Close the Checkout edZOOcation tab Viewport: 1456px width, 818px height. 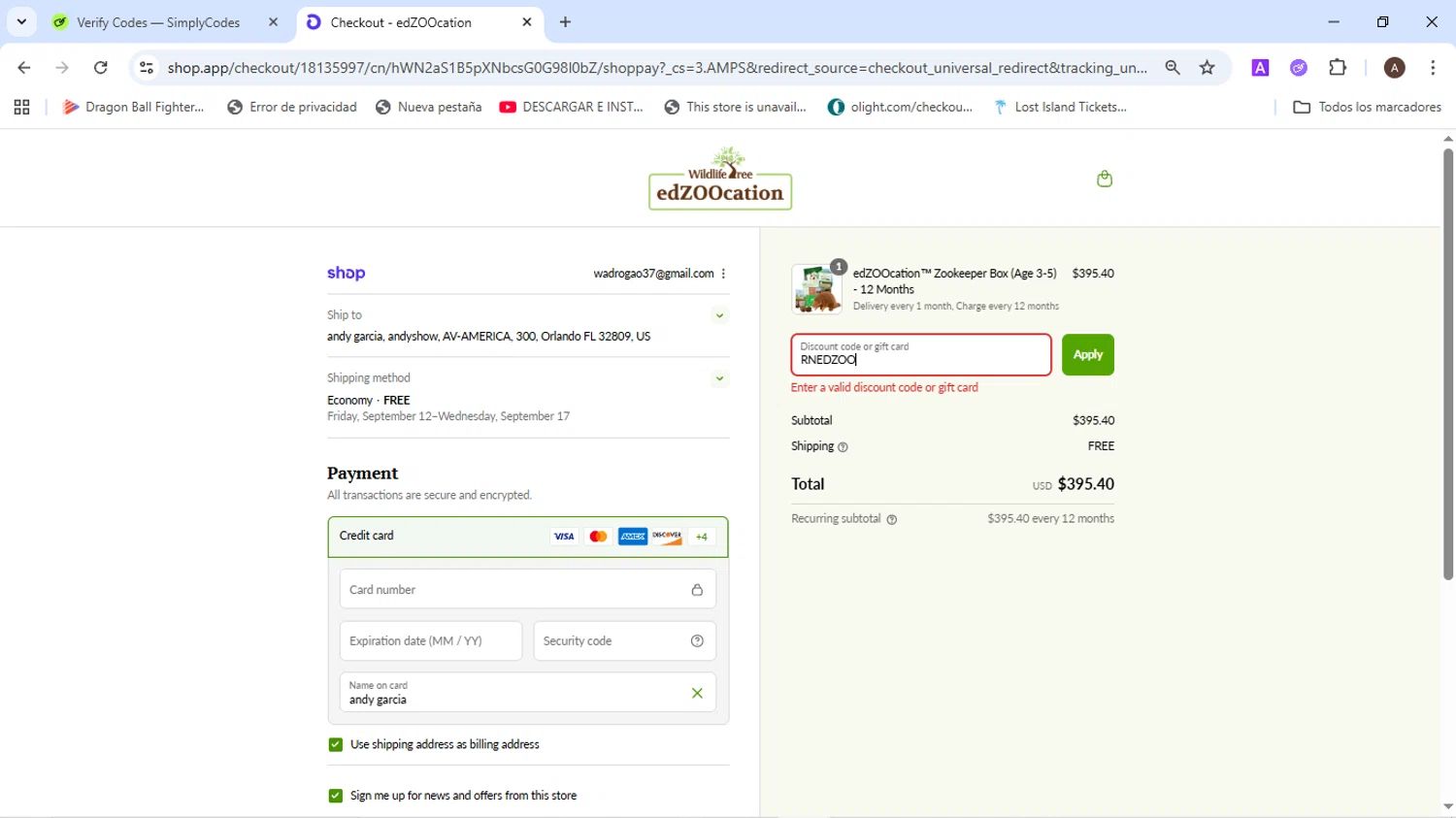[x=526, y=22]
